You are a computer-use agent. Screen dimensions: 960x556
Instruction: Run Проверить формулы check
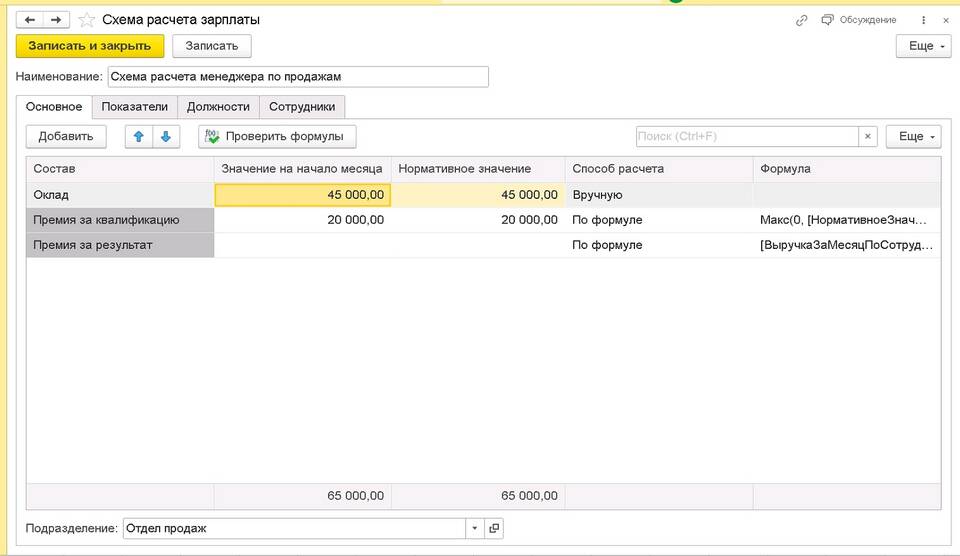[276, 137]
